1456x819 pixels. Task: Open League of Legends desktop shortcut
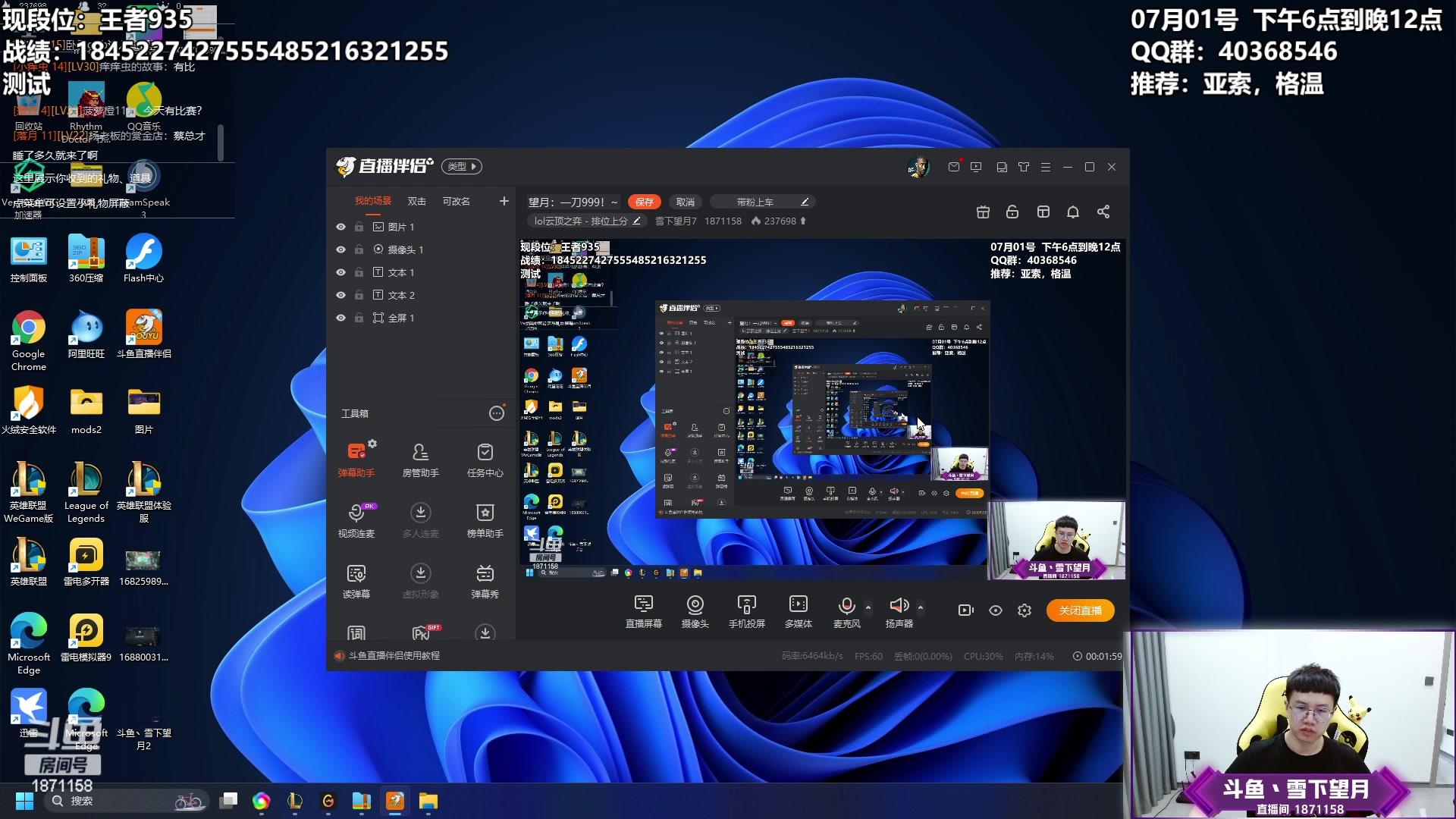86,493
